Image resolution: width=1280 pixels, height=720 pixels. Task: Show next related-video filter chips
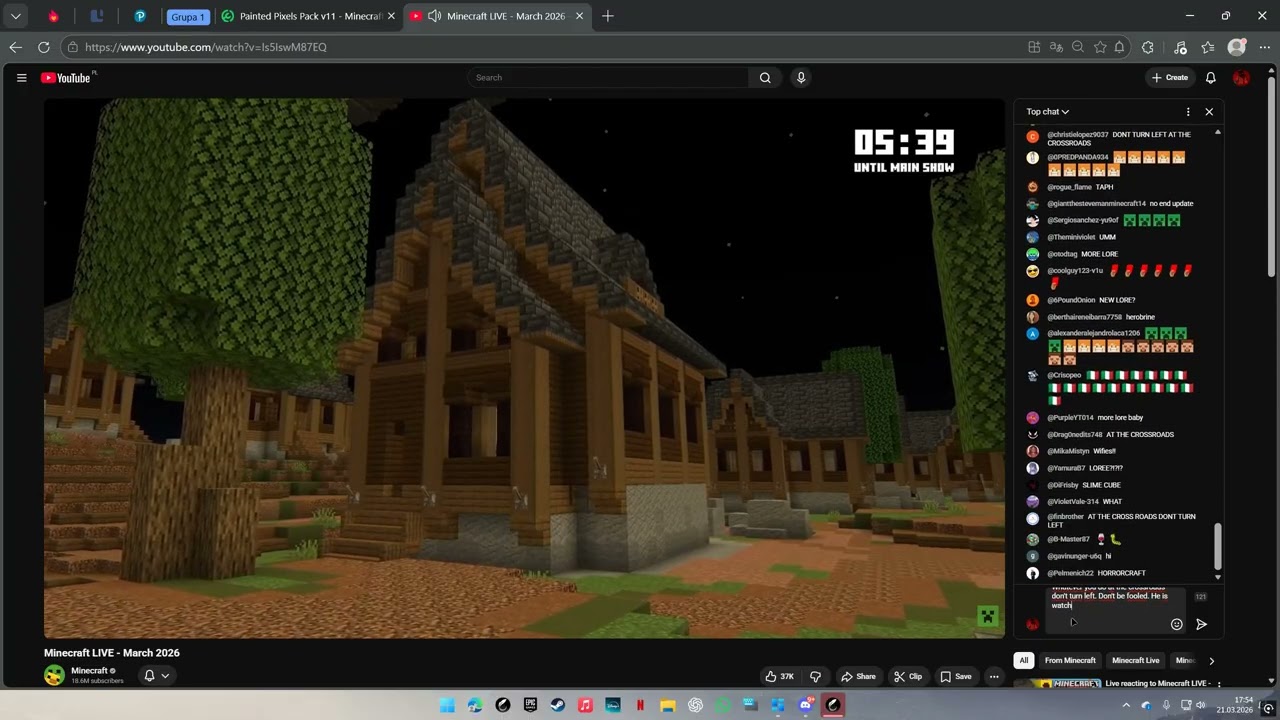point(1211,660)
